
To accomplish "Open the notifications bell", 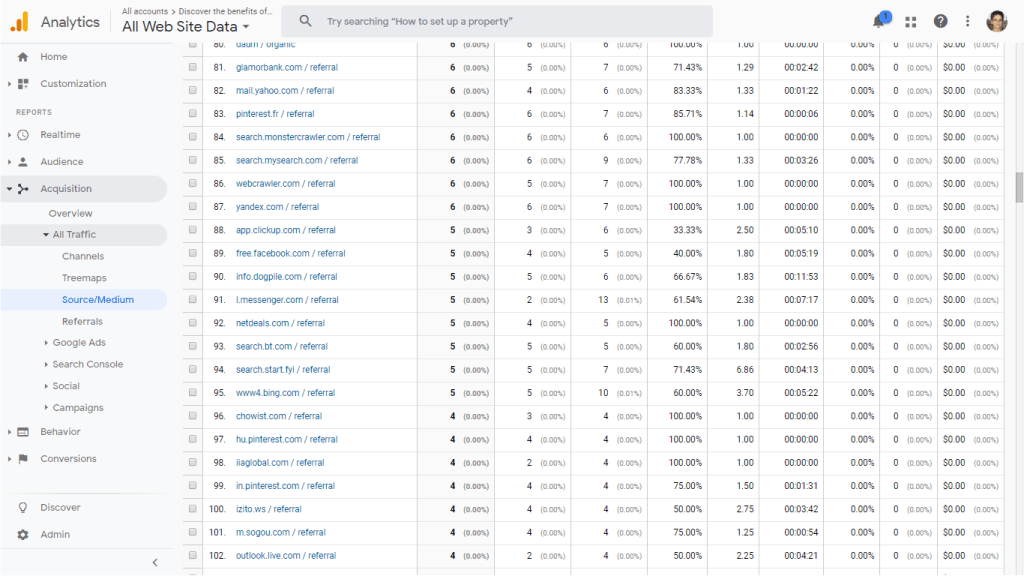I will coord(879,21).
